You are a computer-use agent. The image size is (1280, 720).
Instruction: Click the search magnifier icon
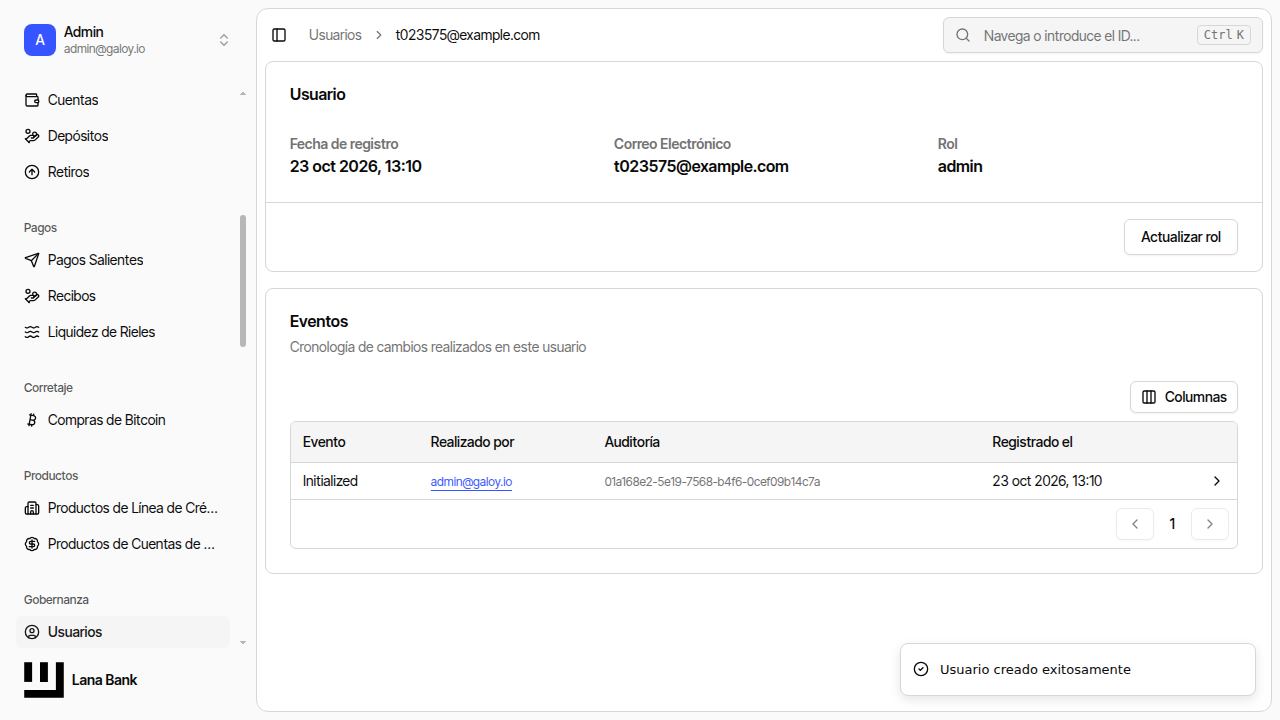[x=964, y=35]
